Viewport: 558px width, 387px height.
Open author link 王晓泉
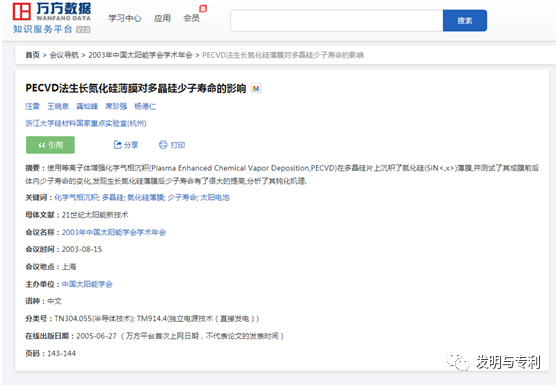58,106
